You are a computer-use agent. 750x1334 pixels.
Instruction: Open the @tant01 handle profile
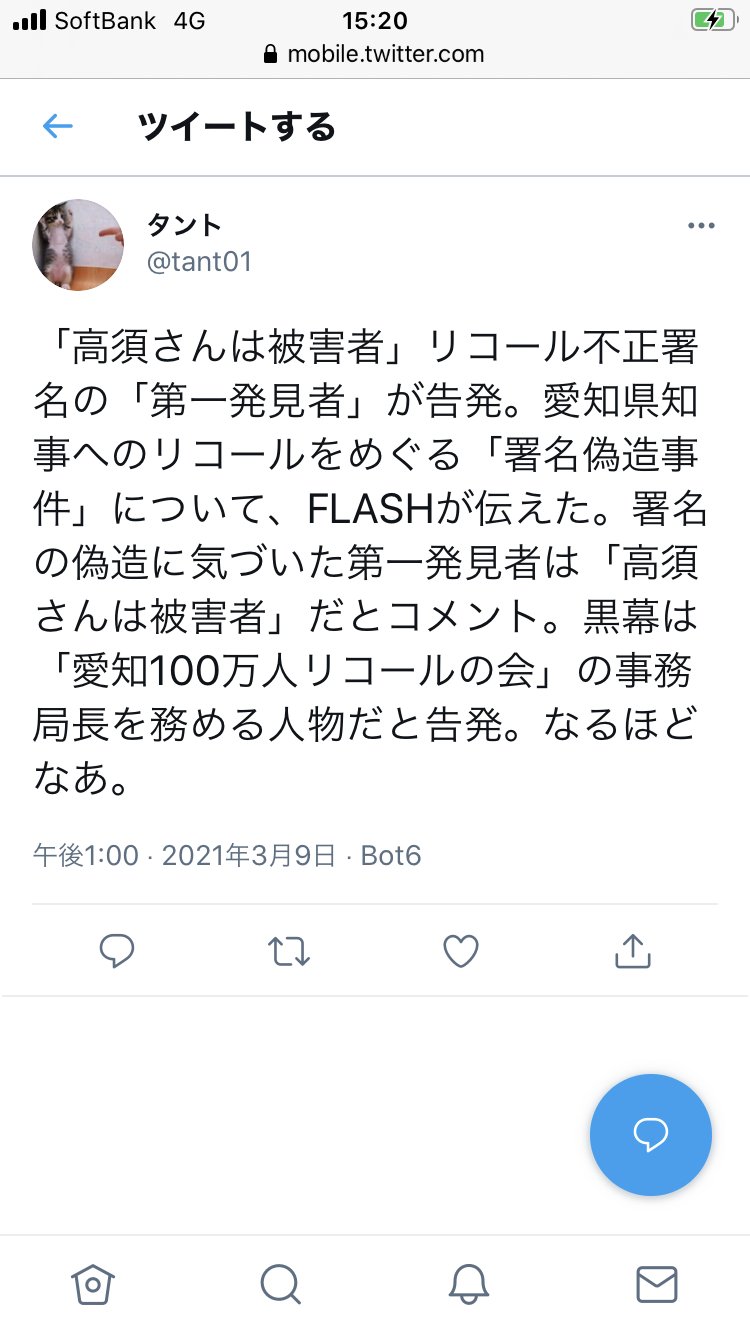click(200, 262)
